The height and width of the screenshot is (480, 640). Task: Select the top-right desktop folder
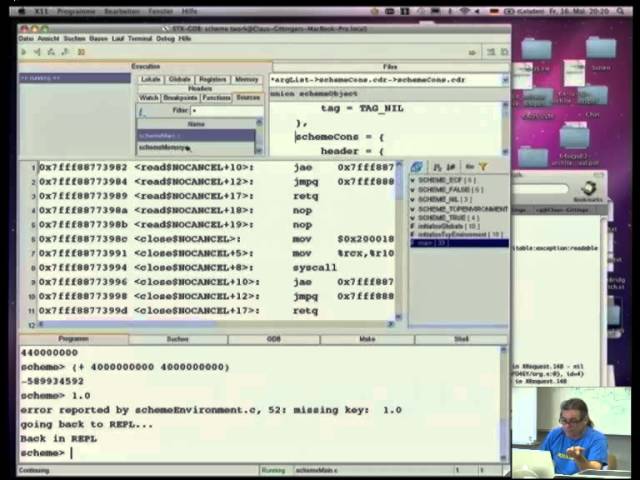tap(601, 47)
